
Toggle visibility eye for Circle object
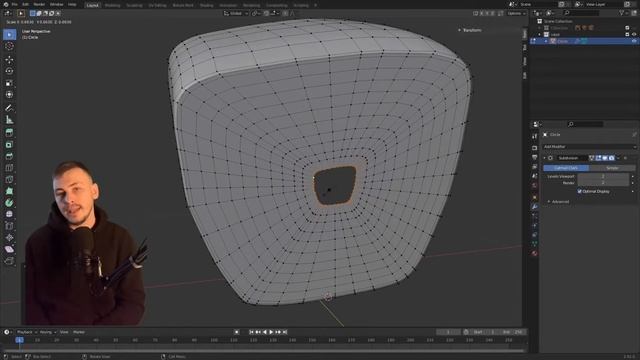click(634, 41)
